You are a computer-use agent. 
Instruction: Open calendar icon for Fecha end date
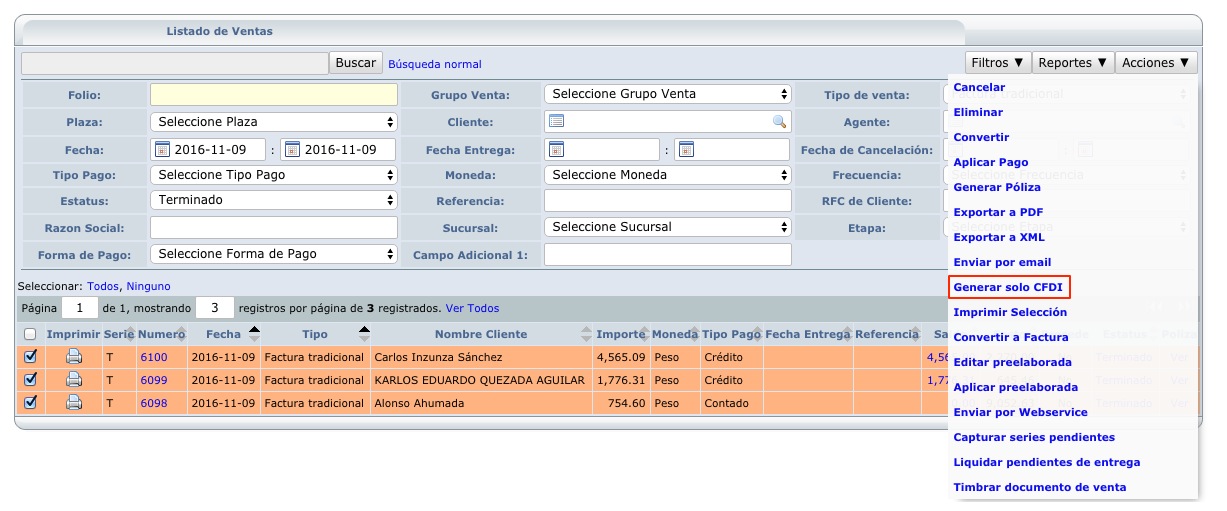(x=293, y=150)
